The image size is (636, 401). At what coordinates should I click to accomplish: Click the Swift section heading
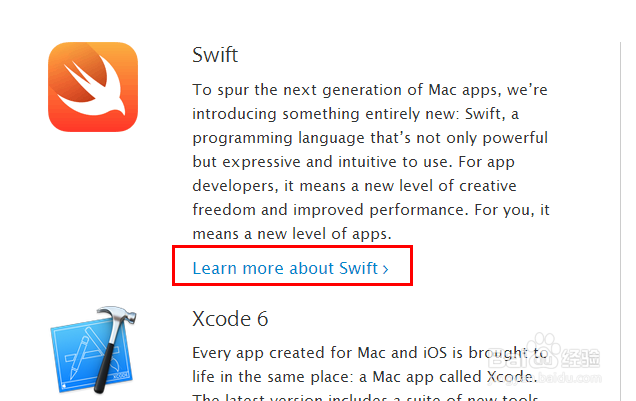click(215, 55)
